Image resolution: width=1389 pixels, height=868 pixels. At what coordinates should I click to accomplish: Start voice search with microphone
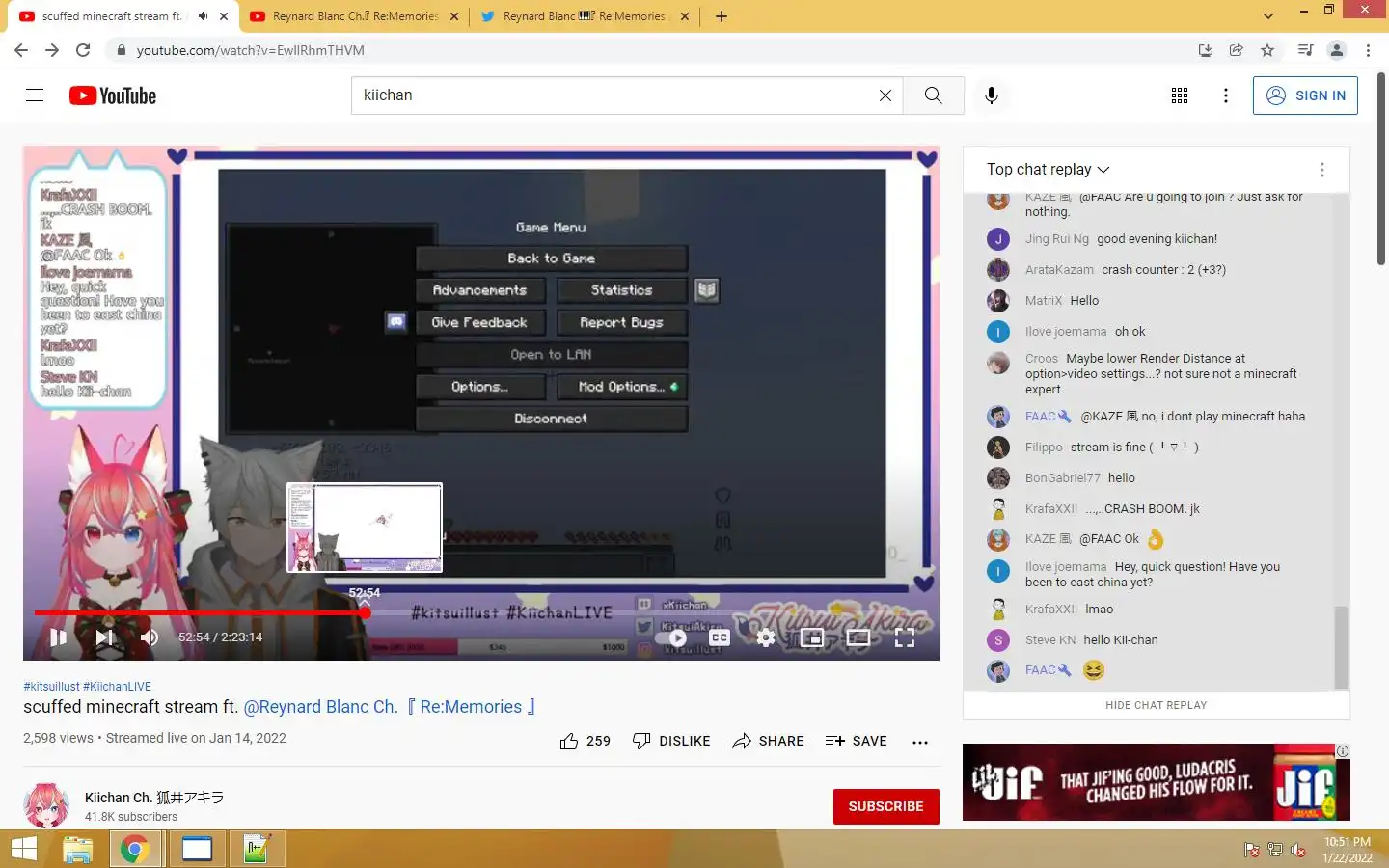point(991,95)
